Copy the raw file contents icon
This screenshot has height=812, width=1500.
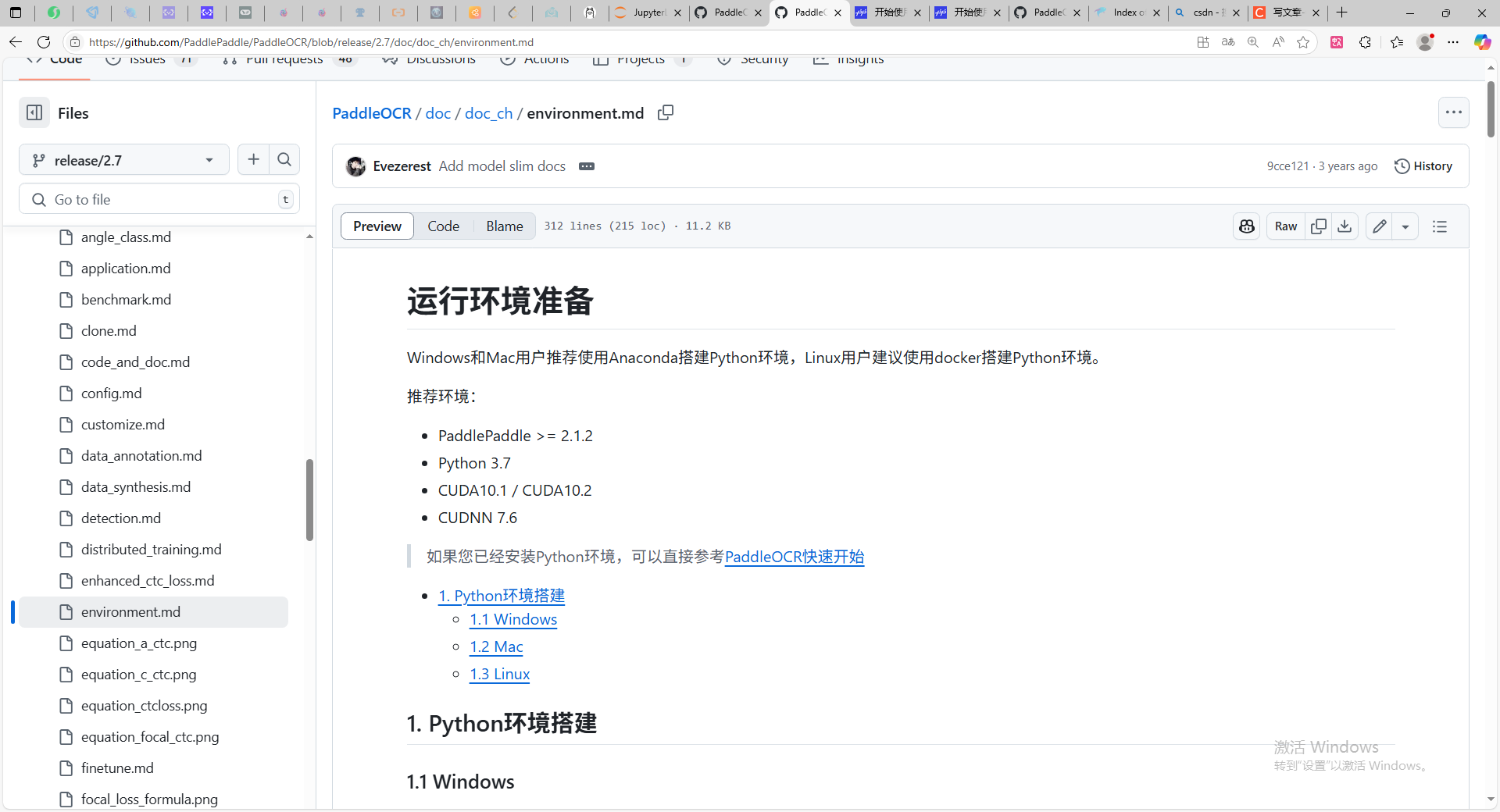1319,226
